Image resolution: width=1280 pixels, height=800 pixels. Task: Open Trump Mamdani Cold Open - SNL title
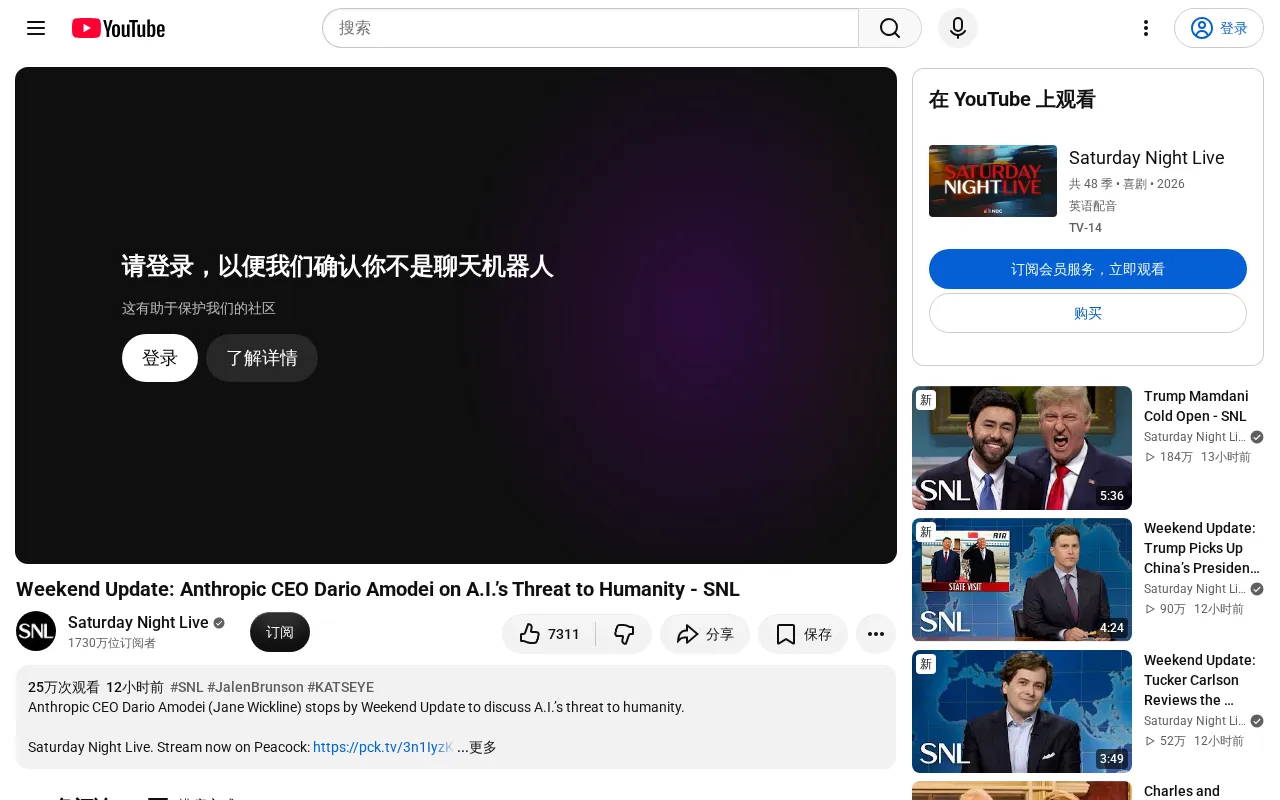point(1196,406)
